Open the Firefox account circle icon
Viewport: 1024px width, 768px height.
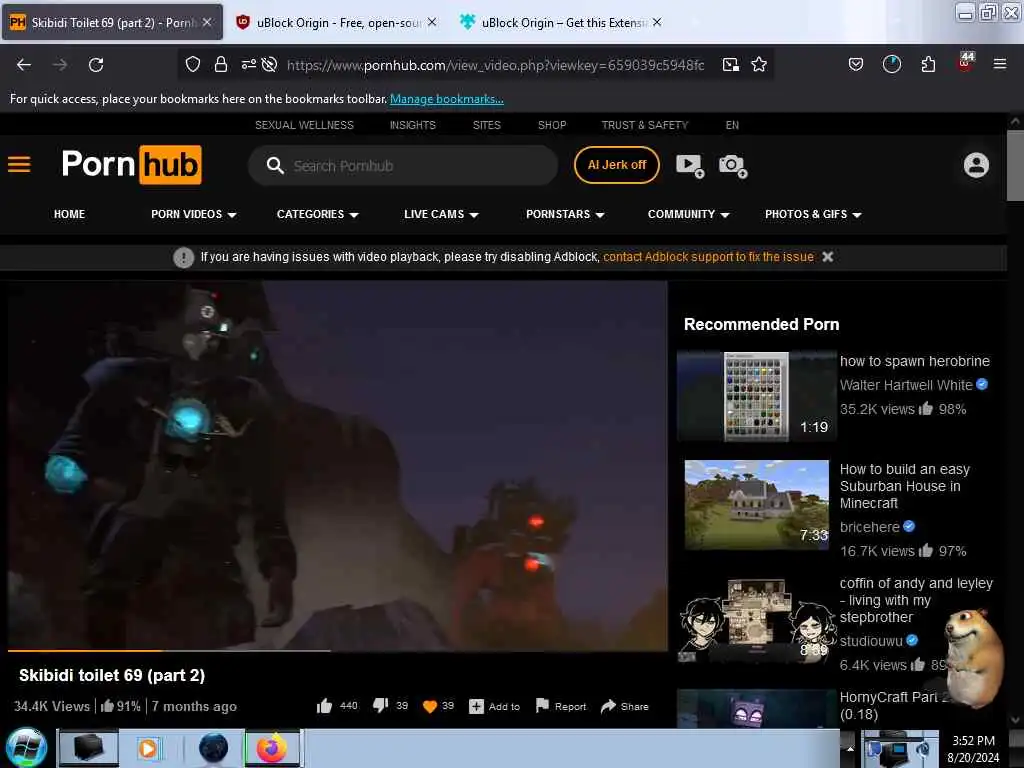point(891,64)
